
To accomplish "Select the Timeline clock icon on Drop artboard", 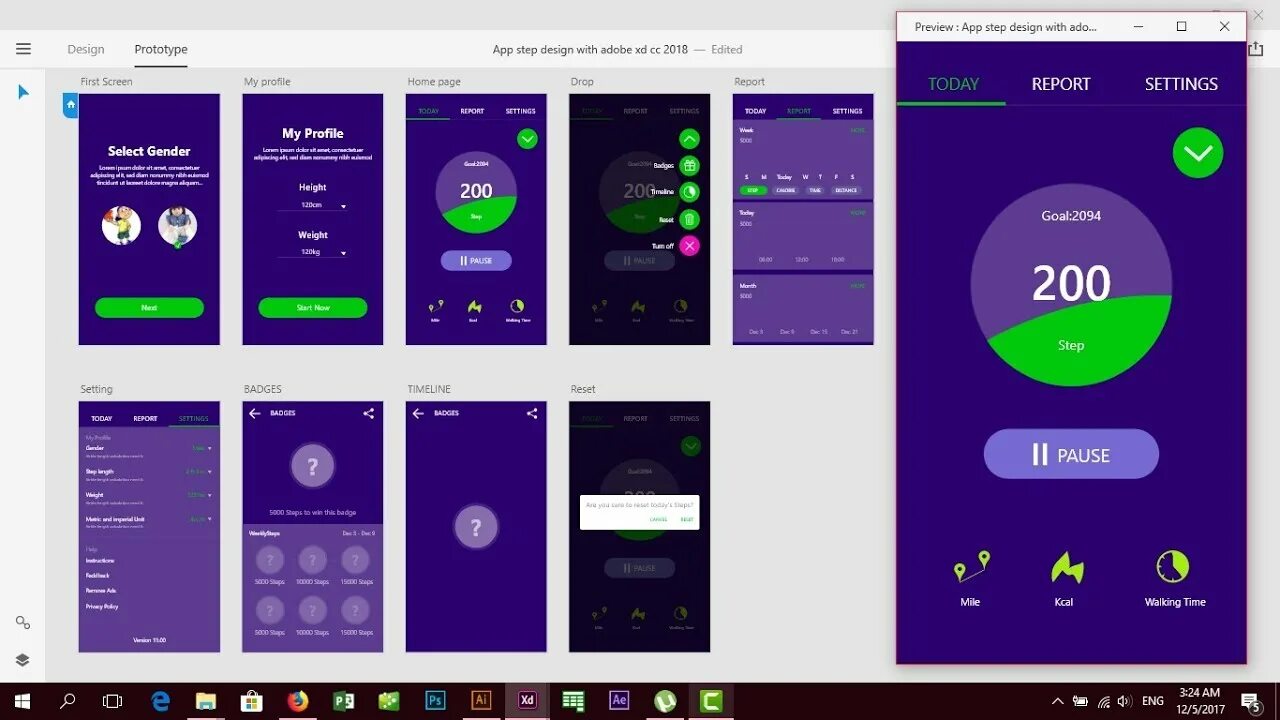I will tap(689, 192).
